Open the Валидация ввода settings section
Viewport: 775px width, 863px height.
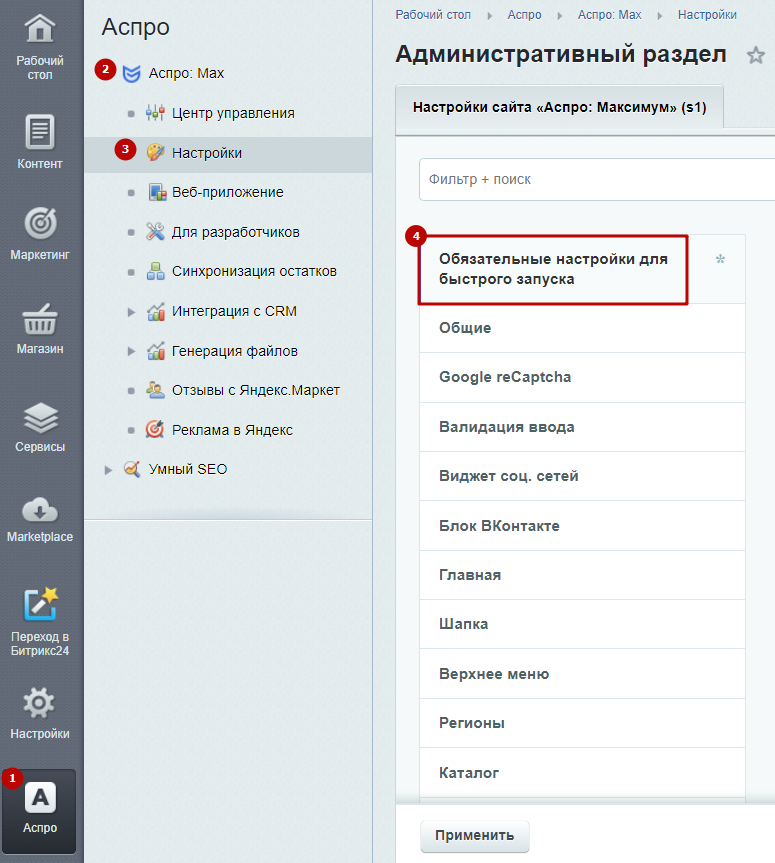(x=582, y=427)
